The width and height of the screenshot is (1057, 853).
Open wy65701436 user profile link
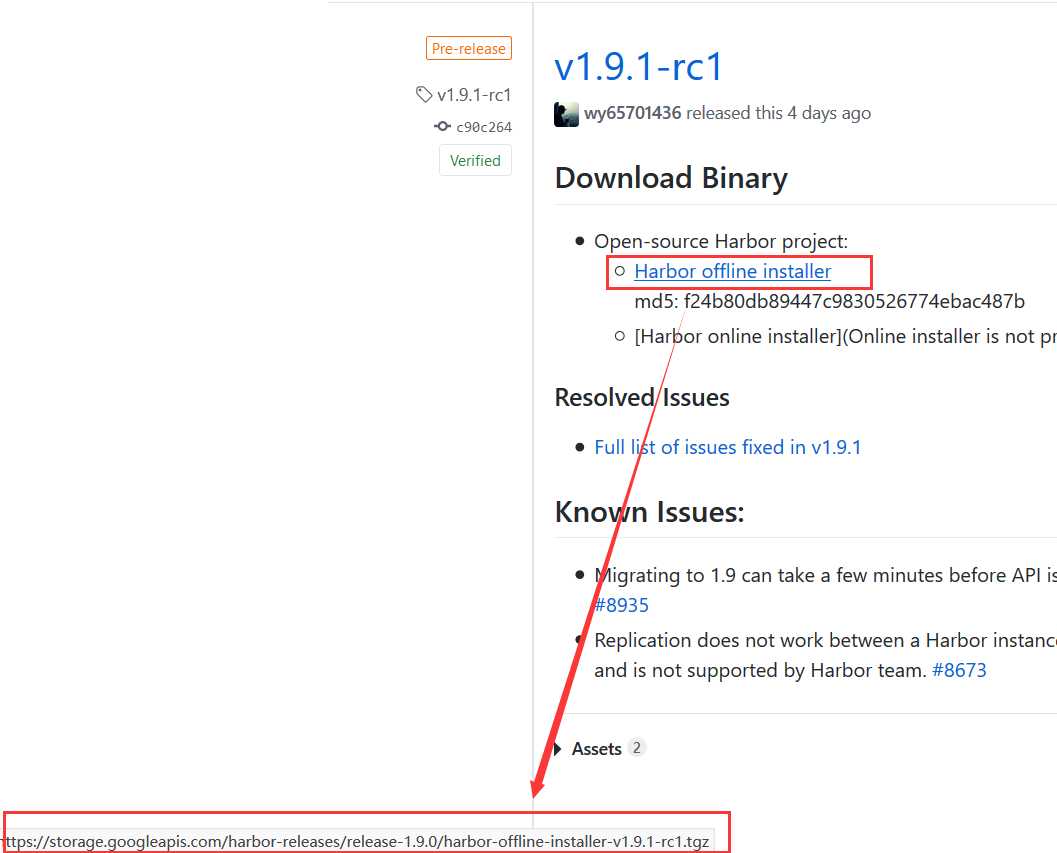(632, 113)
